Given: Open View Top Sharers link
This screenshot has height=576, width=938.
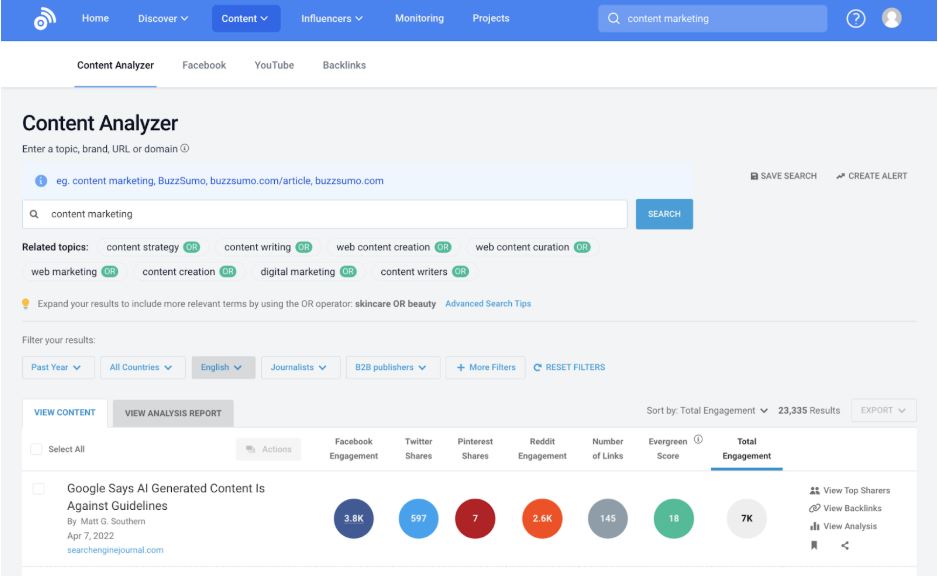Looking at the screenshot, I should click(x=849, y=490).
